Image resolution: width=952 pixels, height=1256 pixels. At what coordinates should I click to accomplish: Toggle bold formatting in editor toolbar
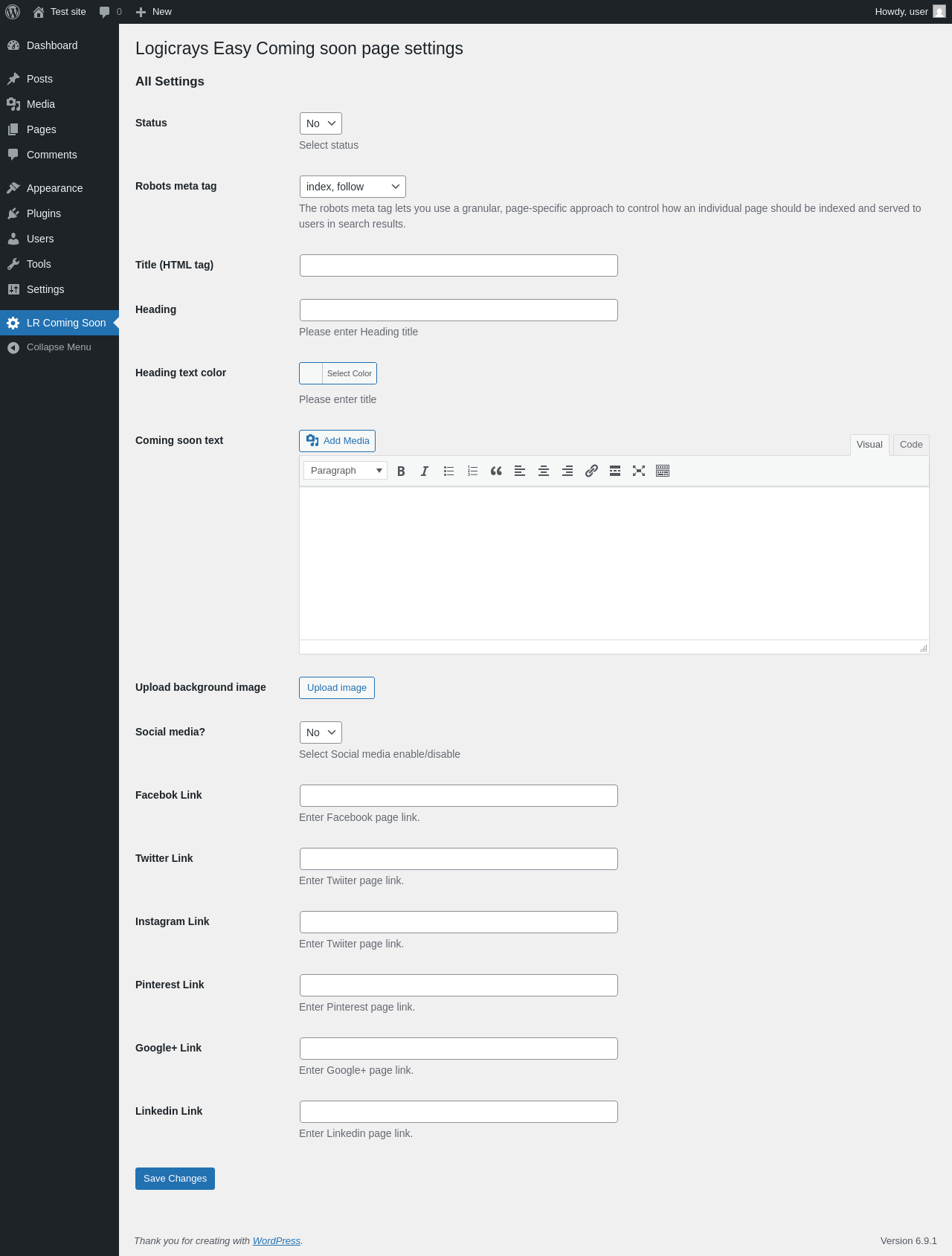point(401,471)
